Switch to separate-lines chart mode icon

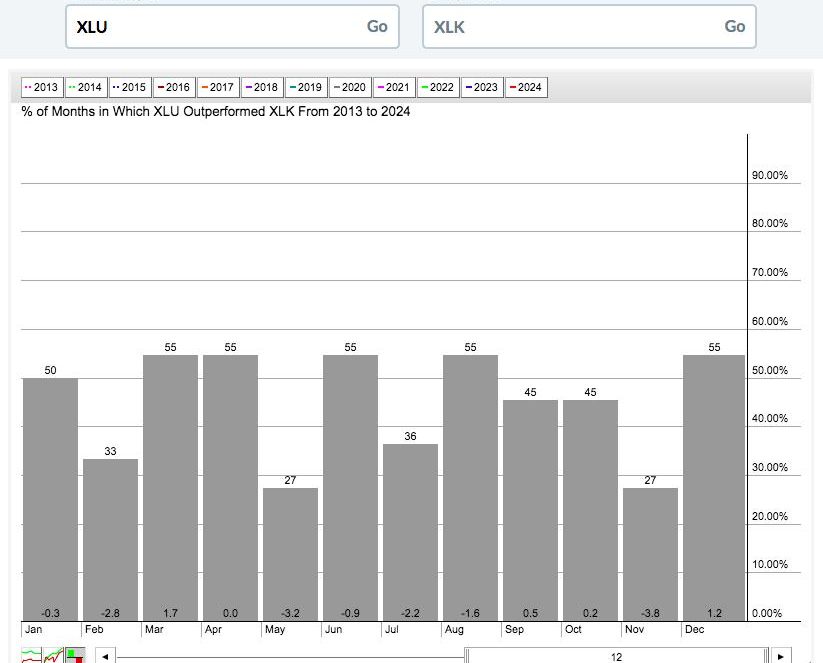(x=31, y=656)
